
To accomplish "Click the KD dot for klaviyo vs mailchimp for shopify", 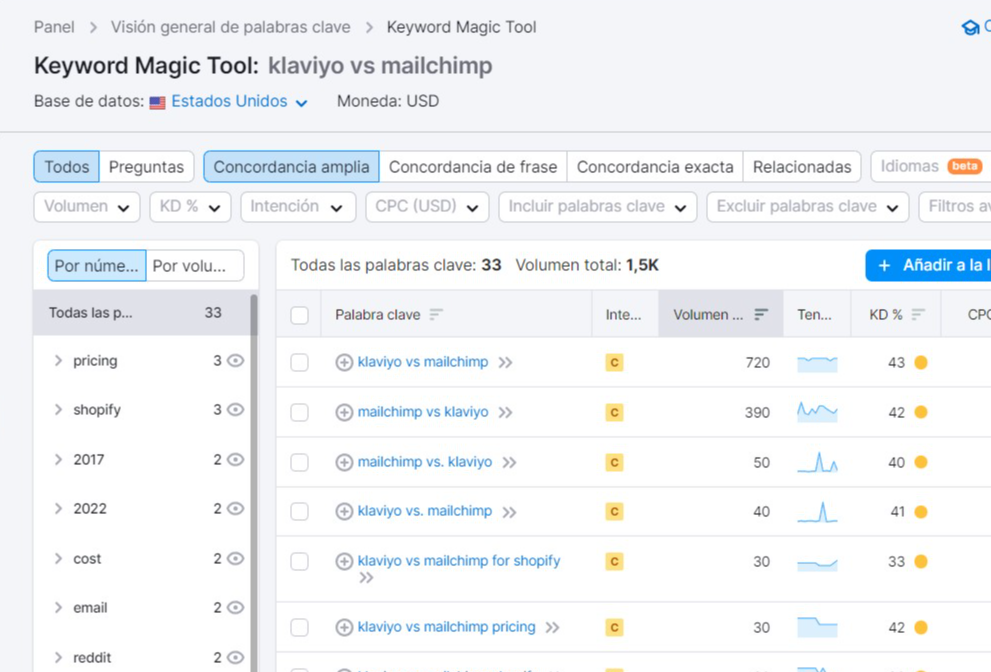I will (921, 561).
